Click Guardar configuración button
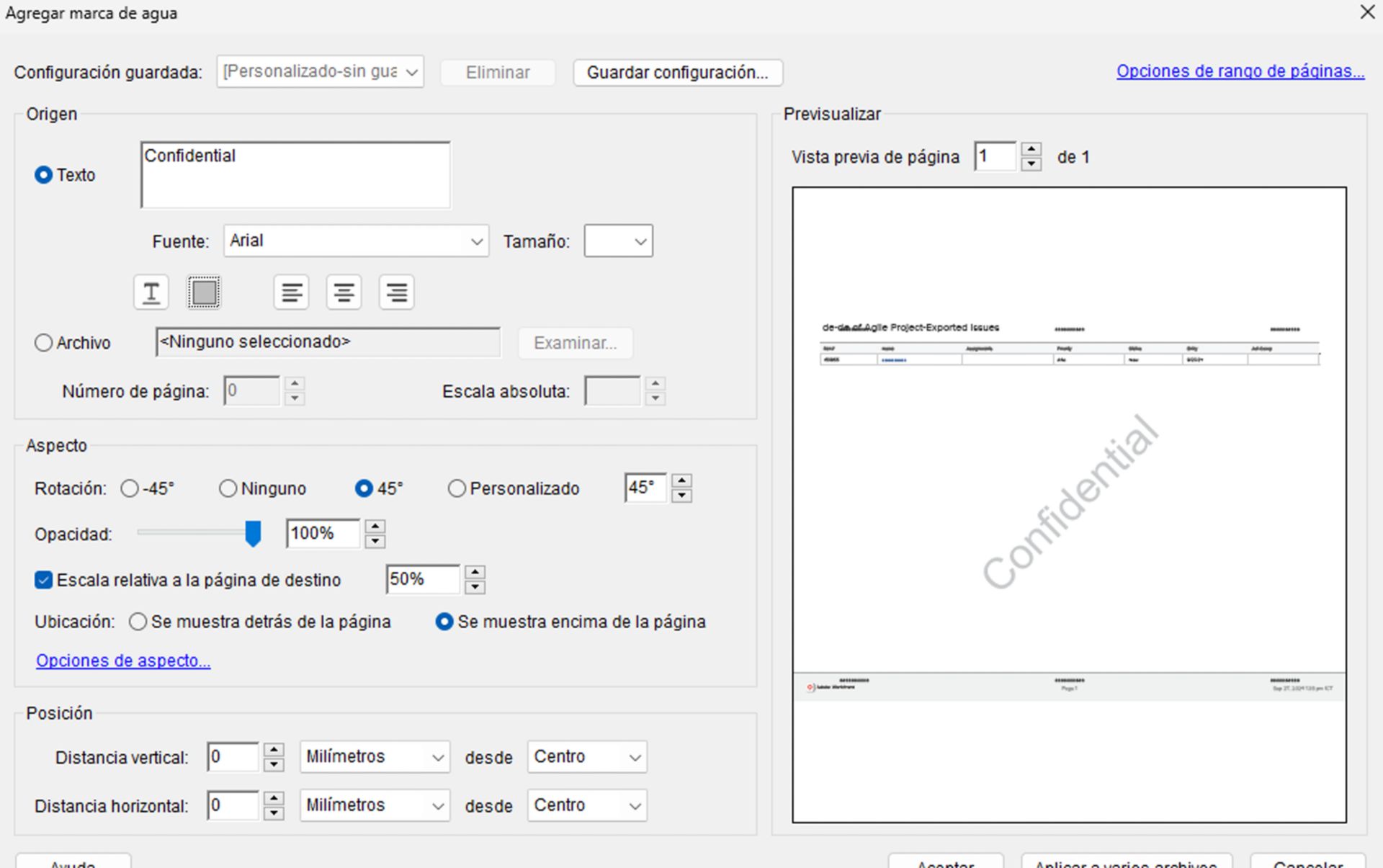Viewport: 1383px width, 868px height. pyautogui.click(x=677, y=72)
